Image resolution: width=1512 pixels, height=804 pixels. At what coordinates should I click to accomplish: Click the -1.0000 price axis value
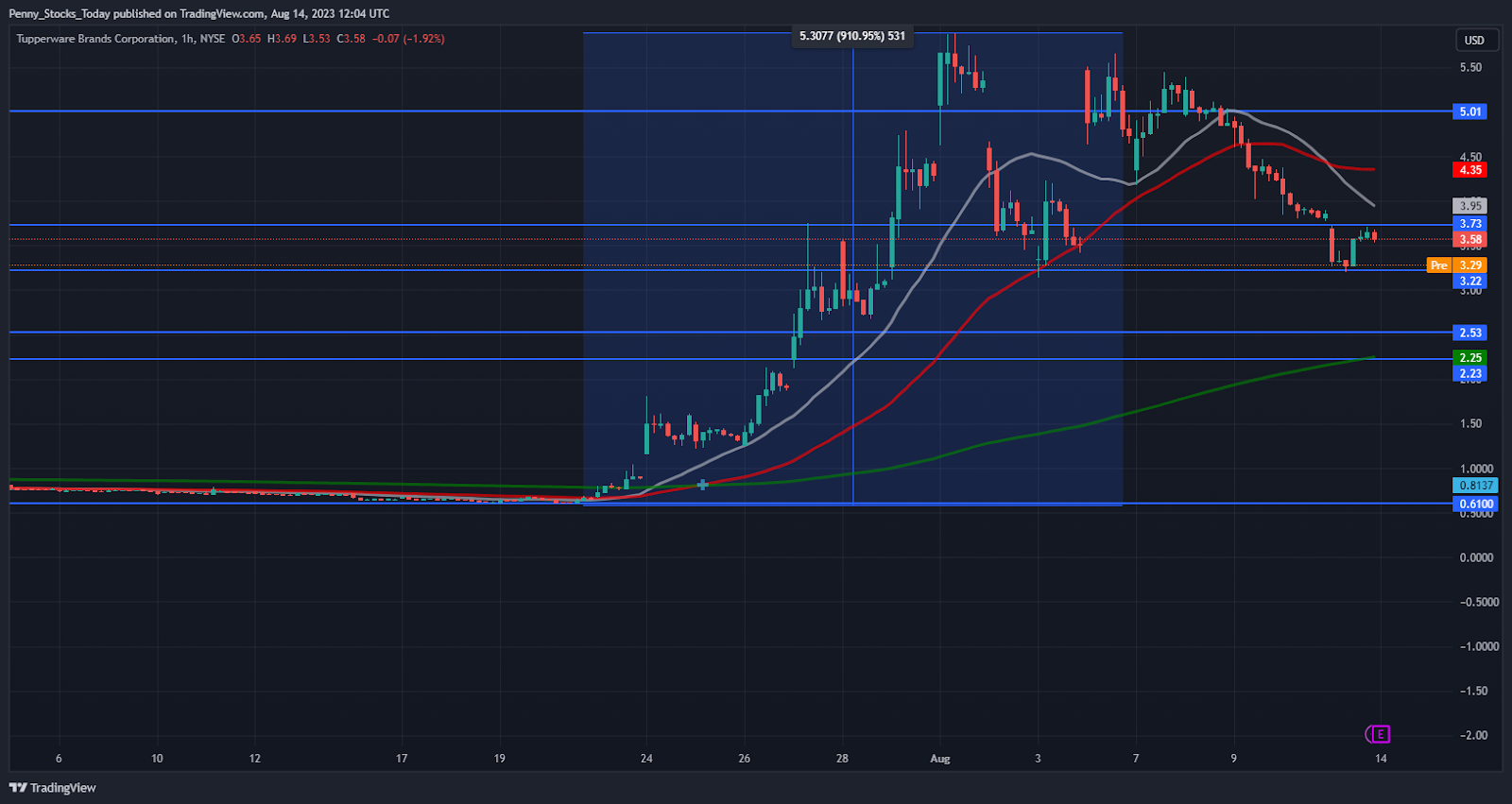(x=1479, y=646)
